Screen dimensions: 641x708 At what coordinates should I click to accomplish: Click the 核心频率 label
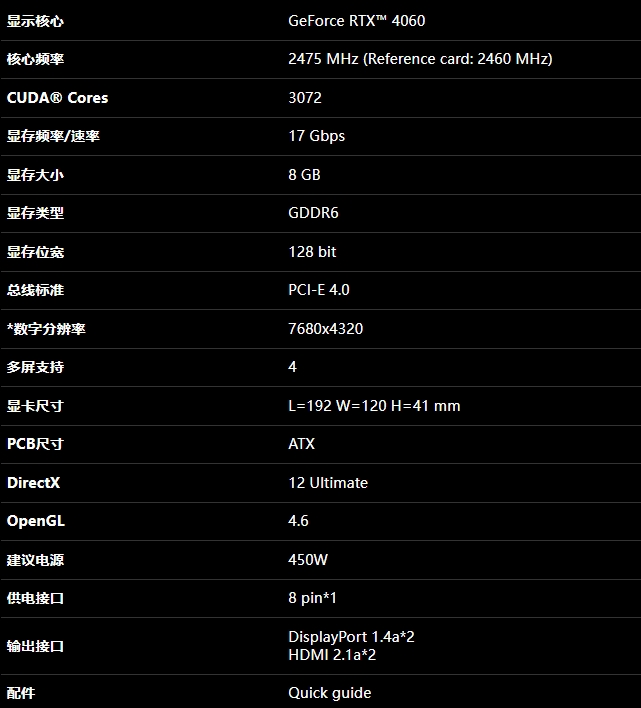click(35, 59)
